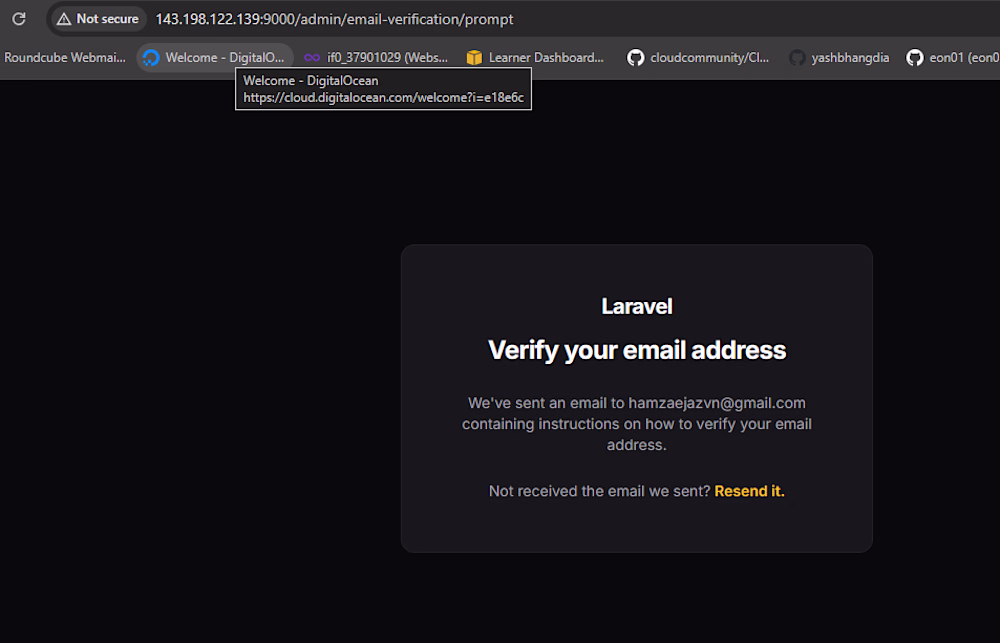The image size is (1000, 643).
Task: Open the cloudcommunity bookmark label
Action: 709,58
